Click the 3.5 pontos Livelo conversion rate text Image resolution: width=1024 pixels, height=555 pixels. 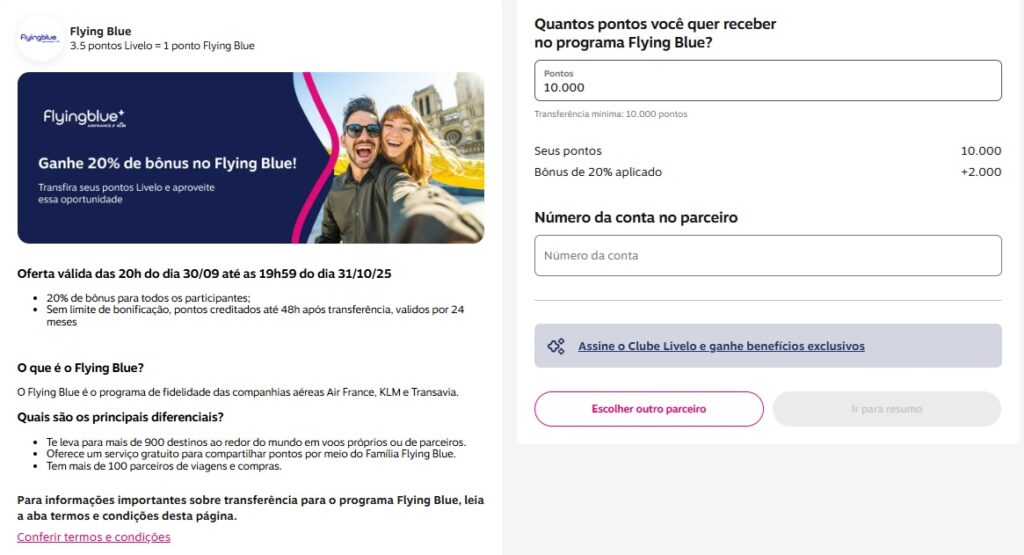[x=162, y=46]
